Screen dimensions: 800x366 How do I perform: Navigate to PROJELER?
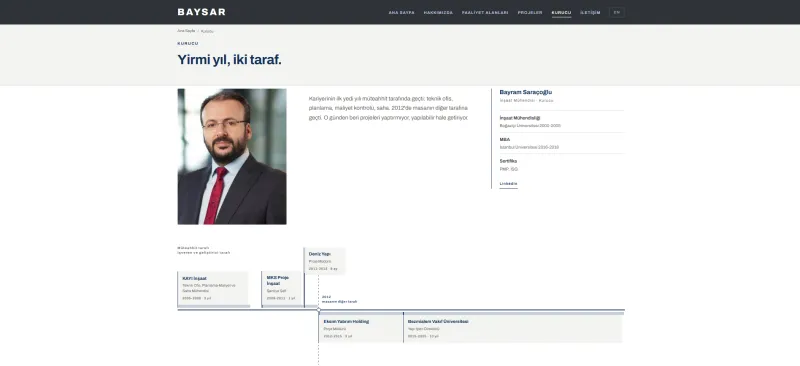coord(530,12)
